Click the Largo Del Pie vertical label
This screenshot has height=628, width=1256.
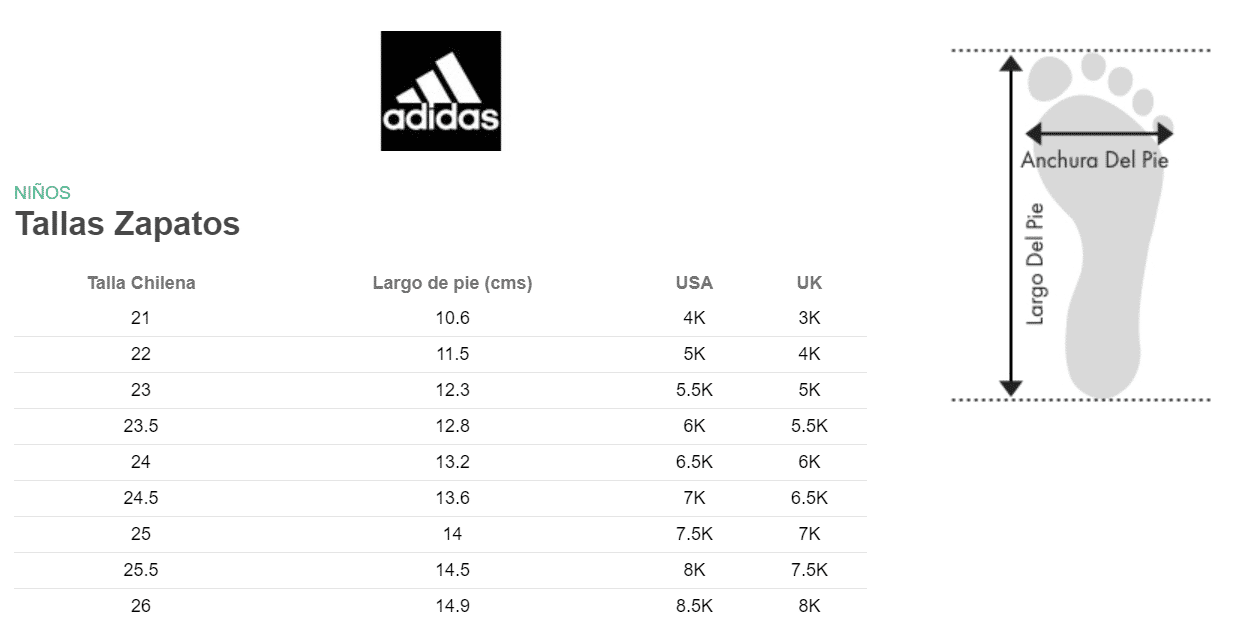click(x=1036, y=264)
